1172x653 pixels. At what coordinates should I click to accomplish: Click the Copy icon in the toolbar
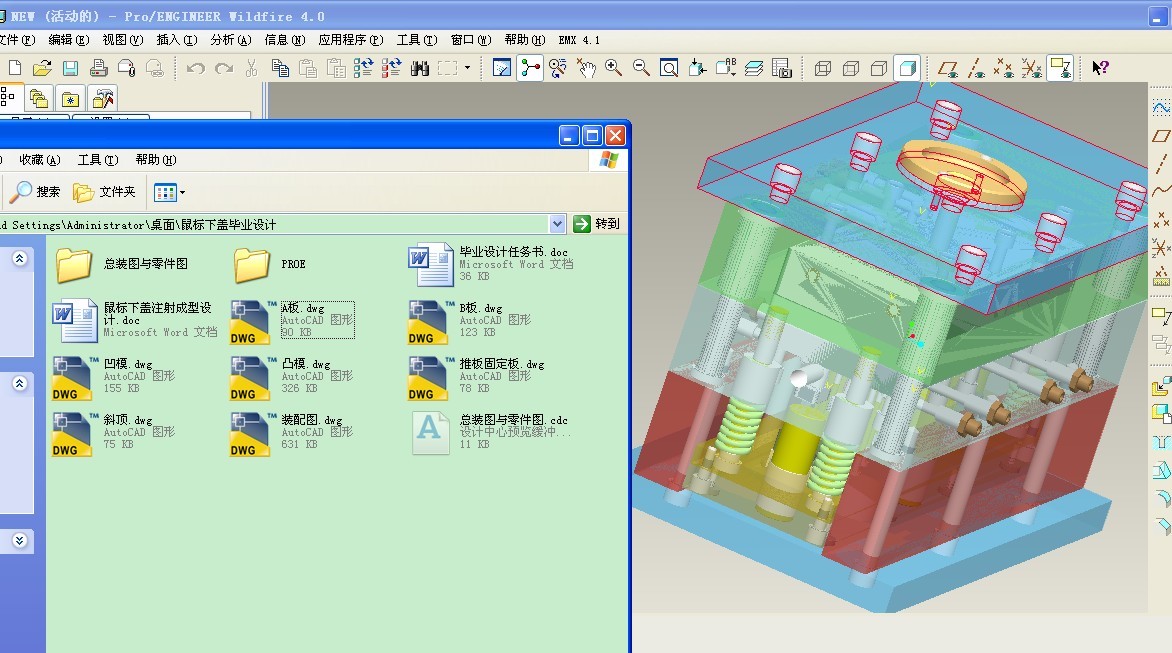(280, 68)
